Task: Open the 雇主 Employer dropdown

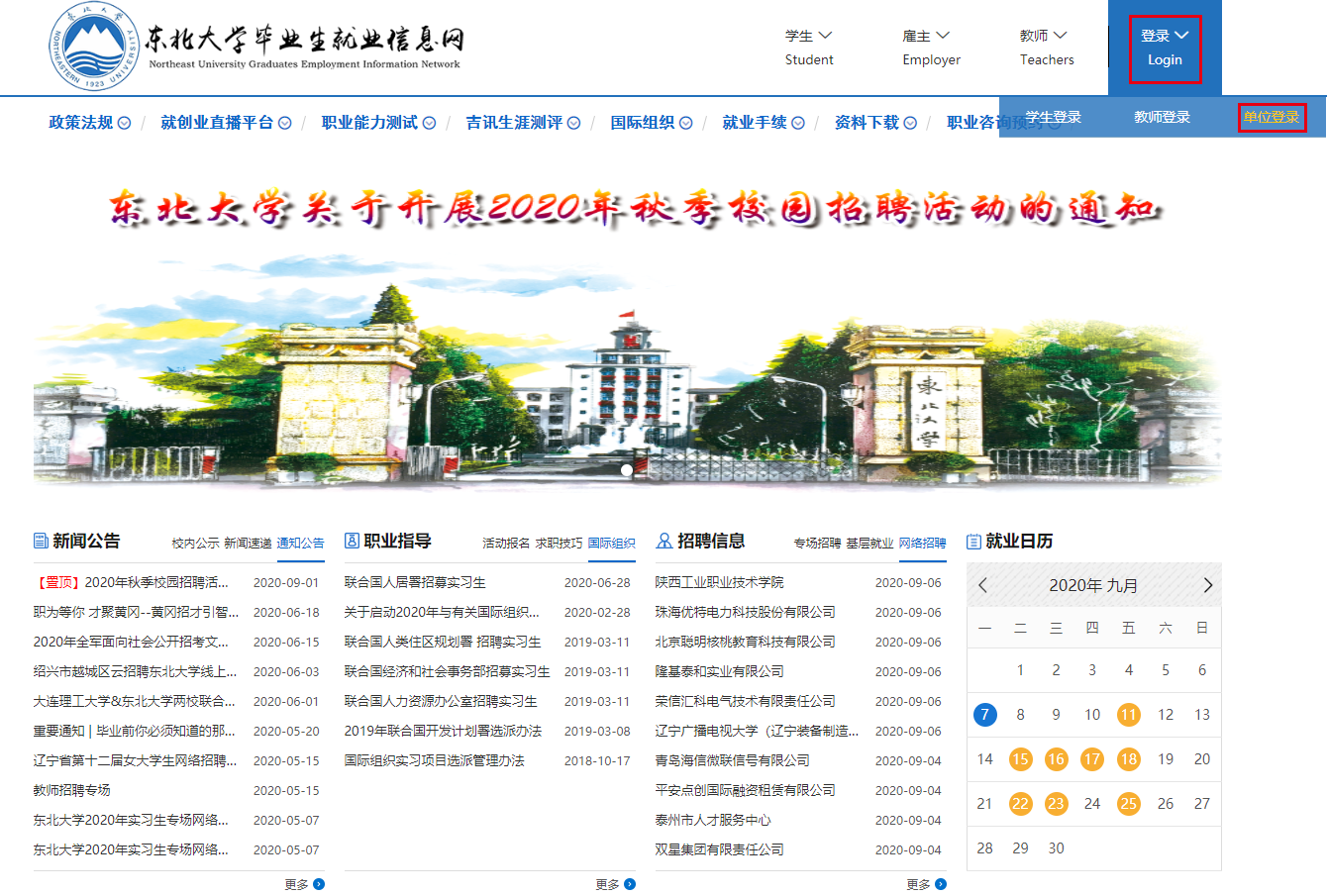Action: point(931,47)
